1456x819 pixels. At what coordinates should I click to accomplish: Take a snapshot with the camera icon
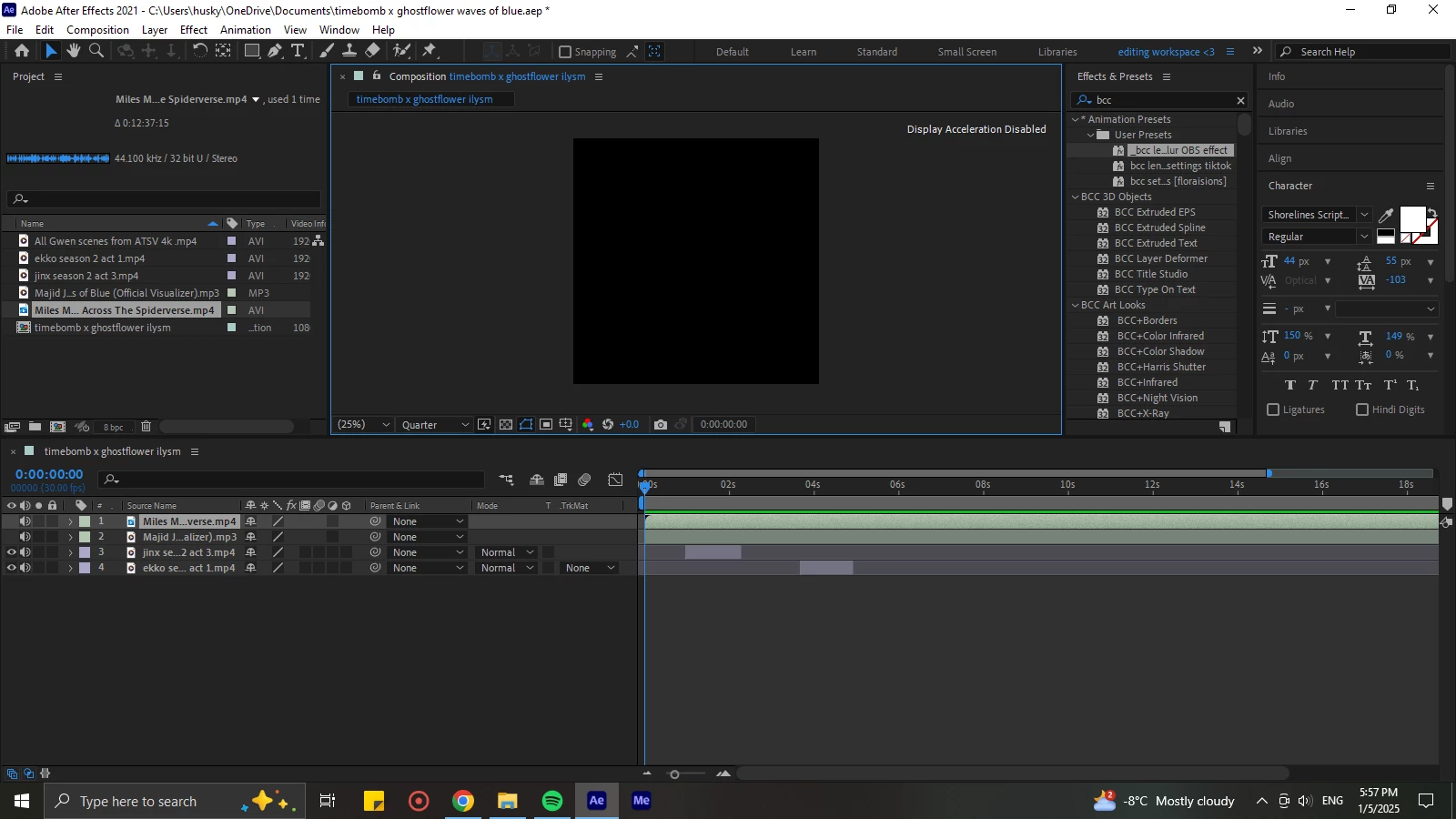pyautogui.click(x=661, y=425)
